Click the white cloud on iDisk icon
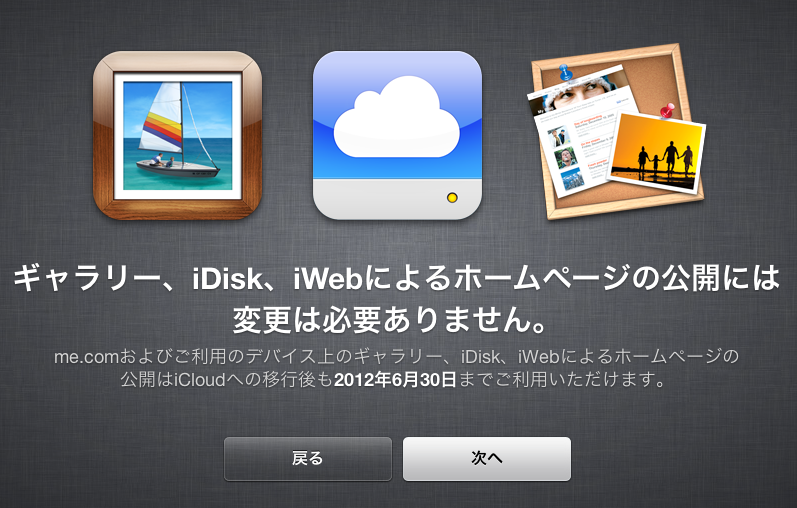Image resolution: width=797 pixels, height=508 pixels. pos(397,117)
